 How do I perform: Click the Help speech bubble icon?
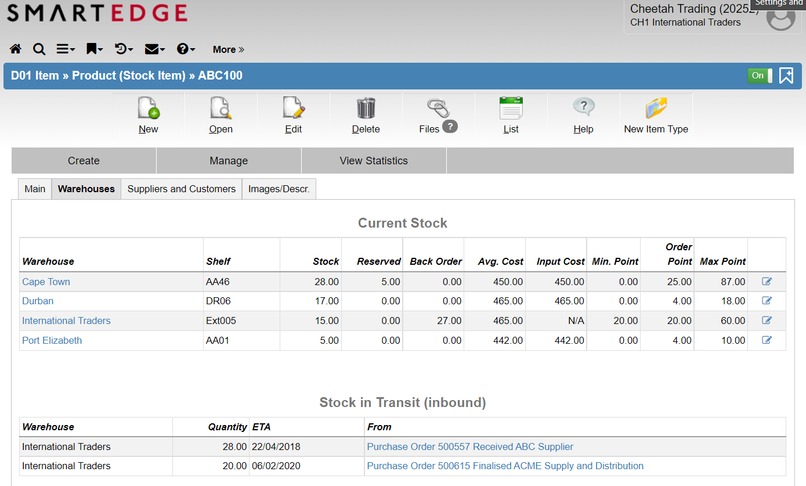tap(583, 107)
